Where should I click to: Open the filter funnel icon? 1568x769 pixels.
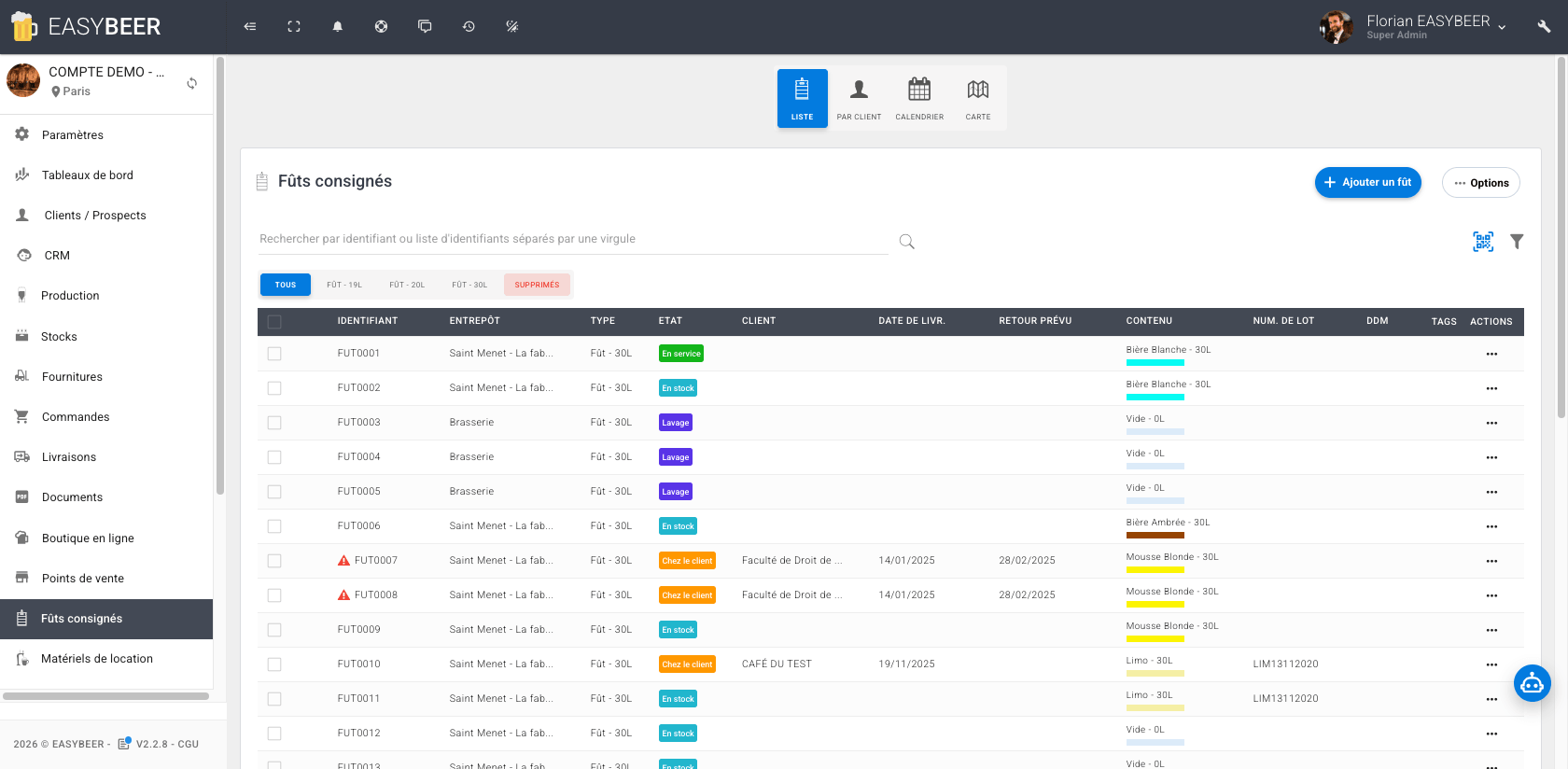pyautogui.click(x=1517, y=242)
